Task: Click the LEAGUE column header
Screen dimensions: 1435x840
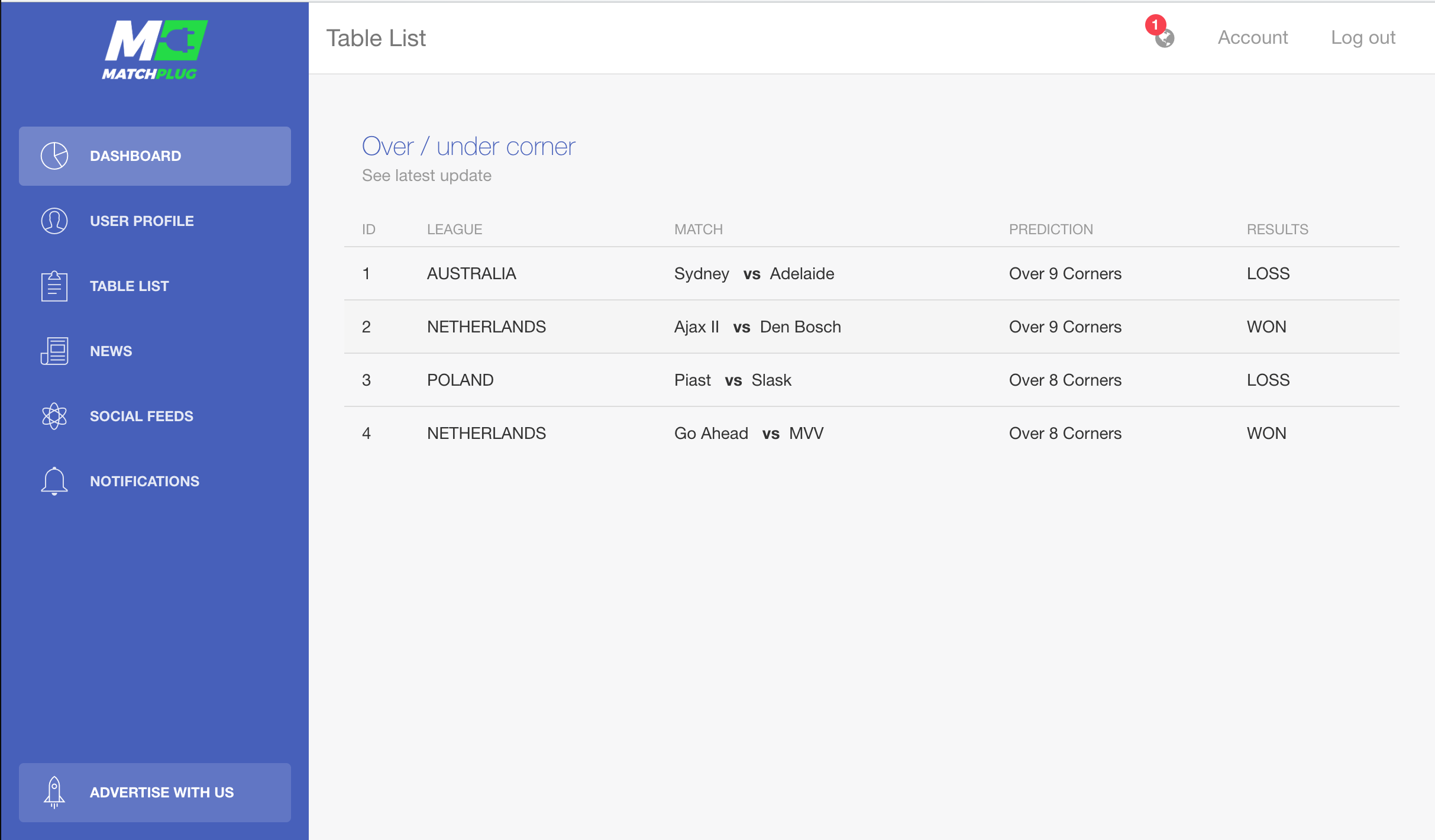Action: tap(455, 230)
